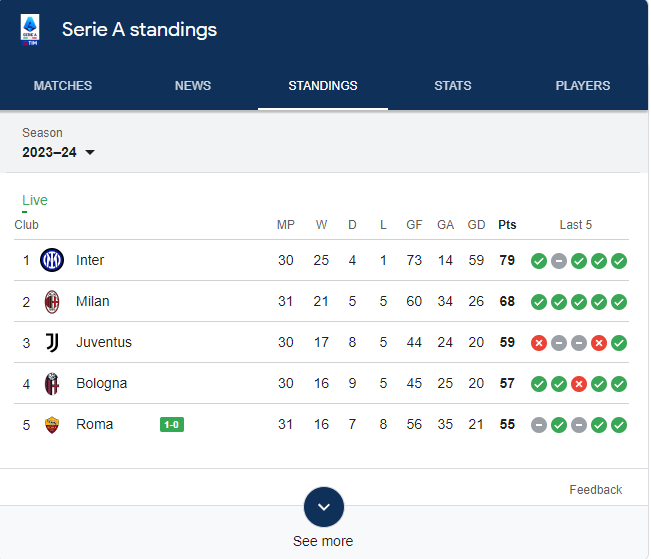Click Juventus's first red loss icon

pos(539,343)
